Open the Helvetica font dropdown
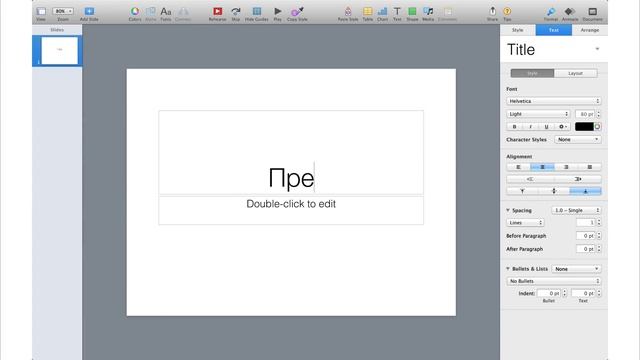This screenshot has width=640, height=360. pyautogui.click(x=553, y=101)
